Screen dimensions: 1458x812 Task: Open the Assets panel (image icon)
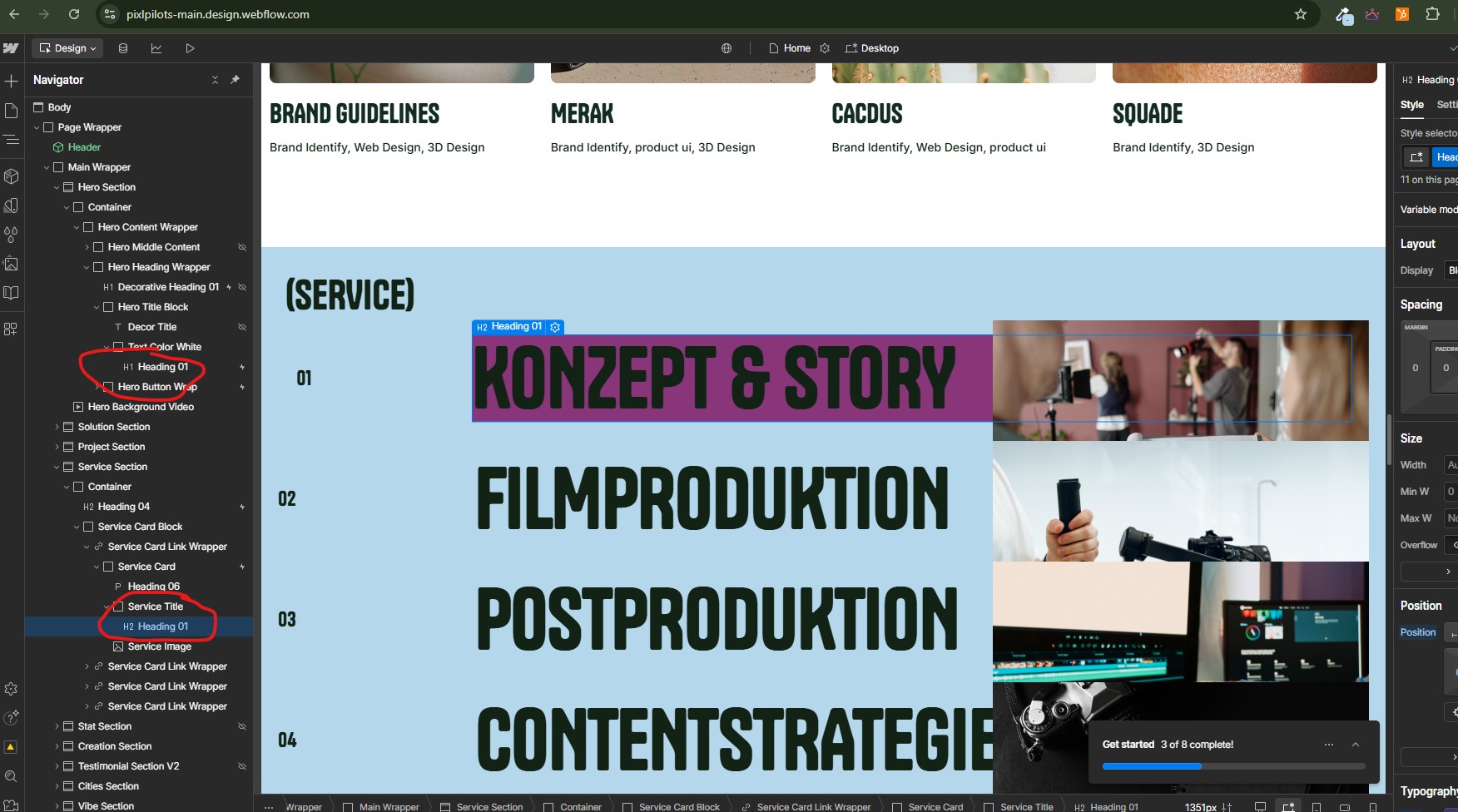click(11, 264)
